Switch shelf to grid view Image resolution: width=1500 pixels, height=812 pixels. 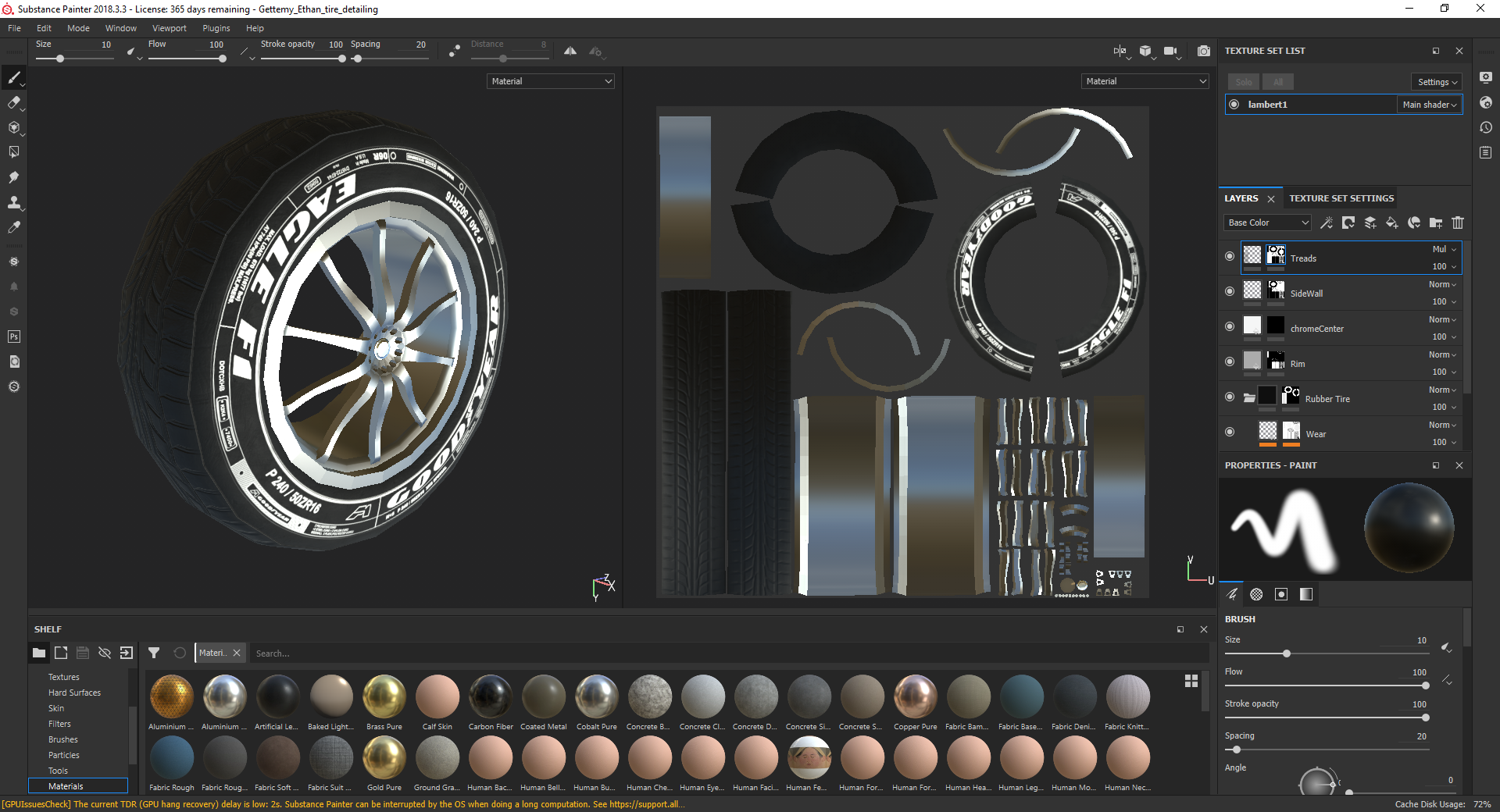tap(1191, 681)
